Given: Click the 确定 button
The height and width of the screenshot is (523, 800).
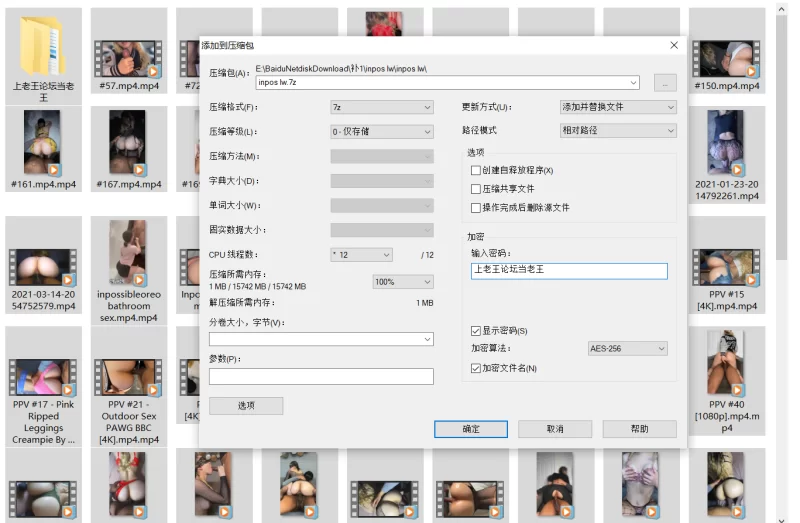Looking at the screenshot, I should click(470, 429).
